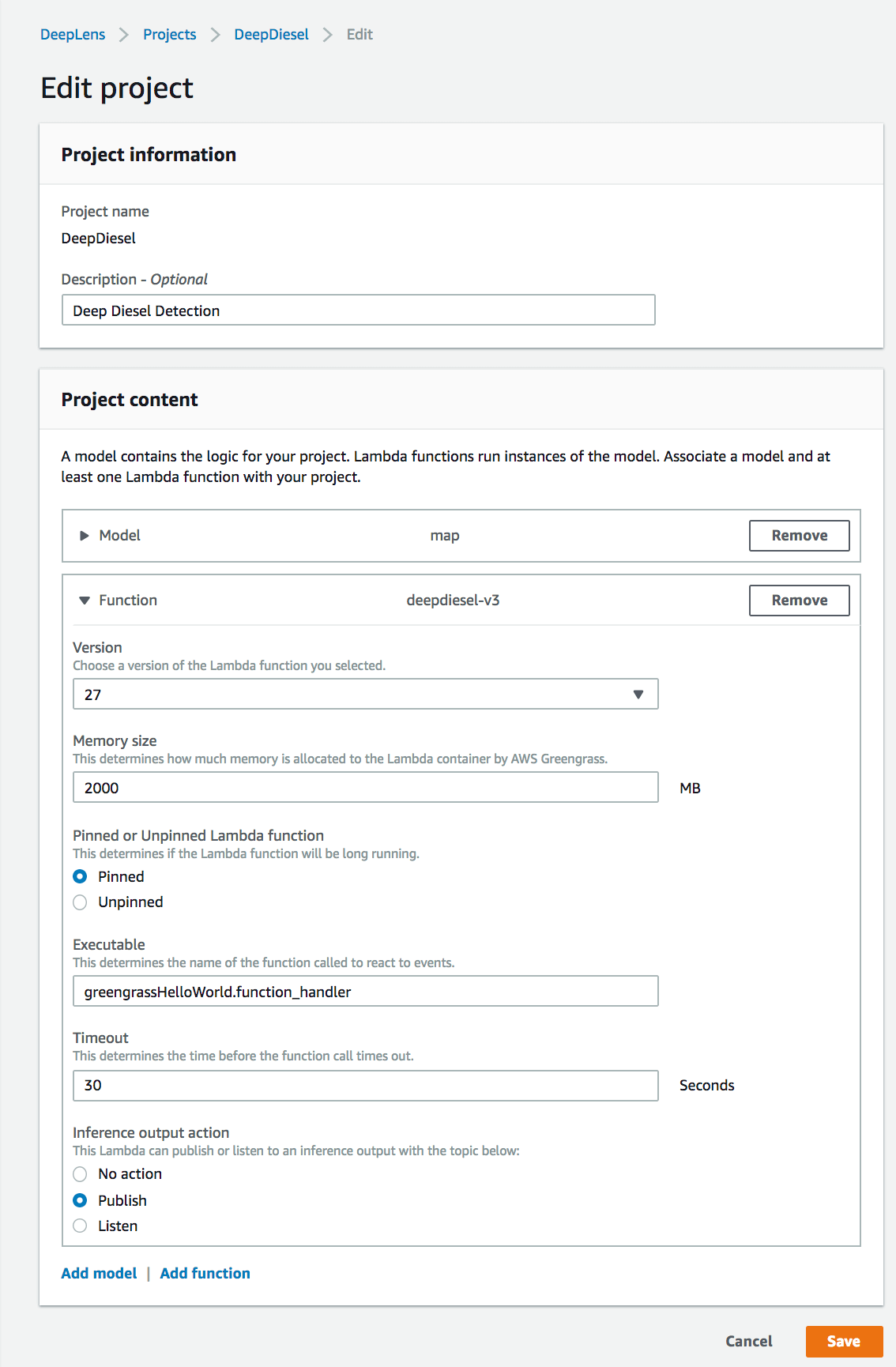Open Projects breadcrumb link
Viewport: 896px width, 1367px height.
[x=169, y=35]
